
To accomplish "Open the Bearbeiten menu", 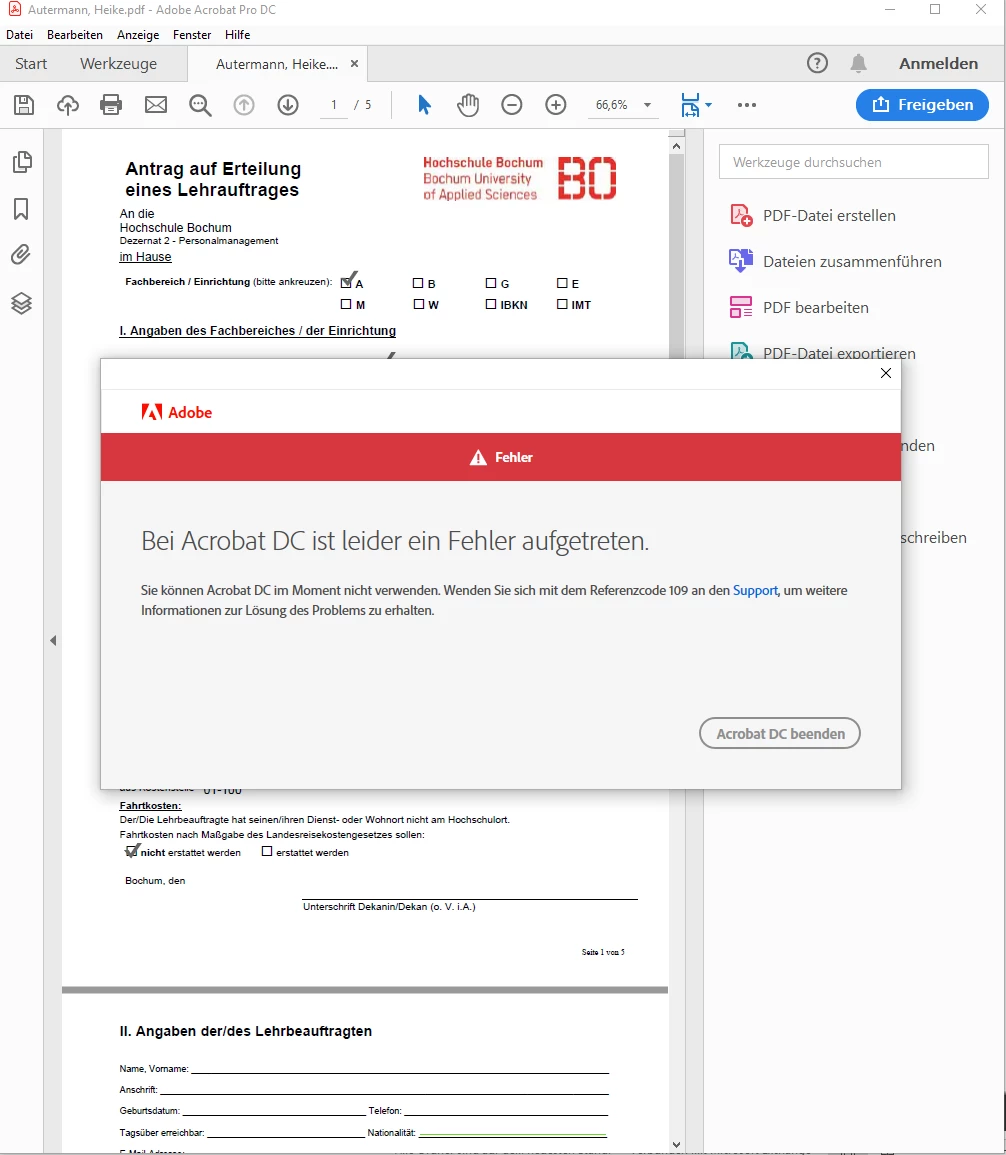I will (x=74, y=35).
